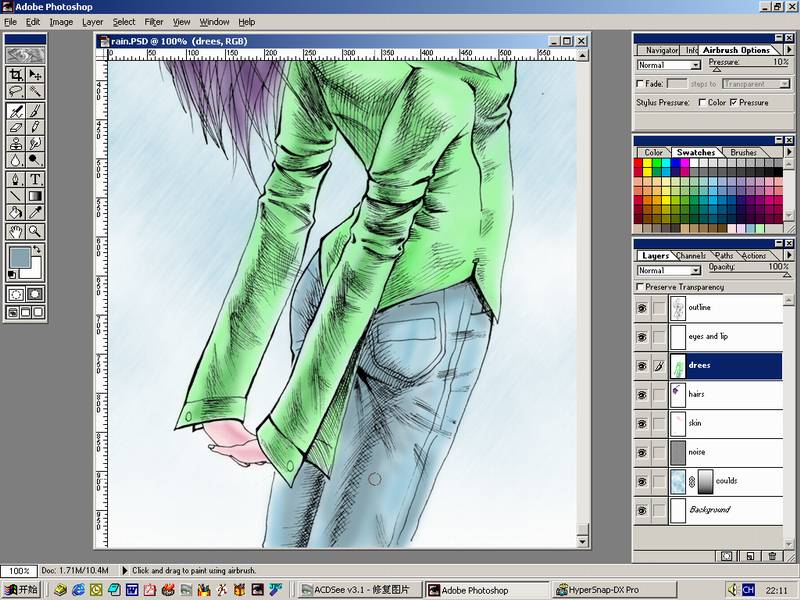
Task: Select the Magic Wand tool
Action: click(x=35, y=92)
